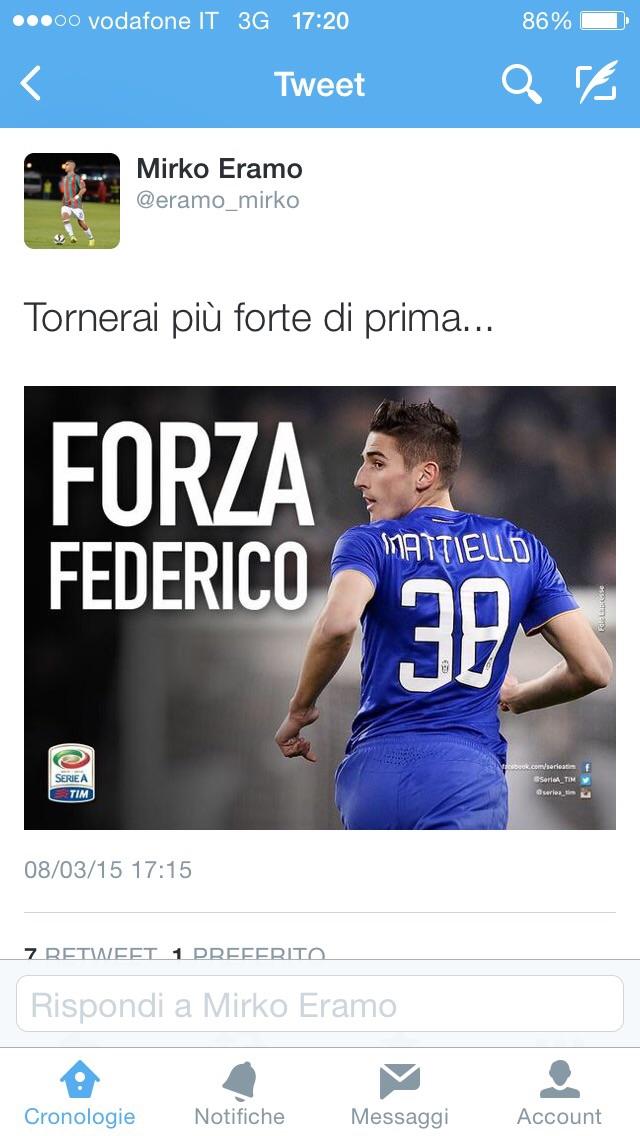Focus the Rispondi a Mirko Eramo field
Viewport: 640px width, 1136px height.
coord(320,1003)
